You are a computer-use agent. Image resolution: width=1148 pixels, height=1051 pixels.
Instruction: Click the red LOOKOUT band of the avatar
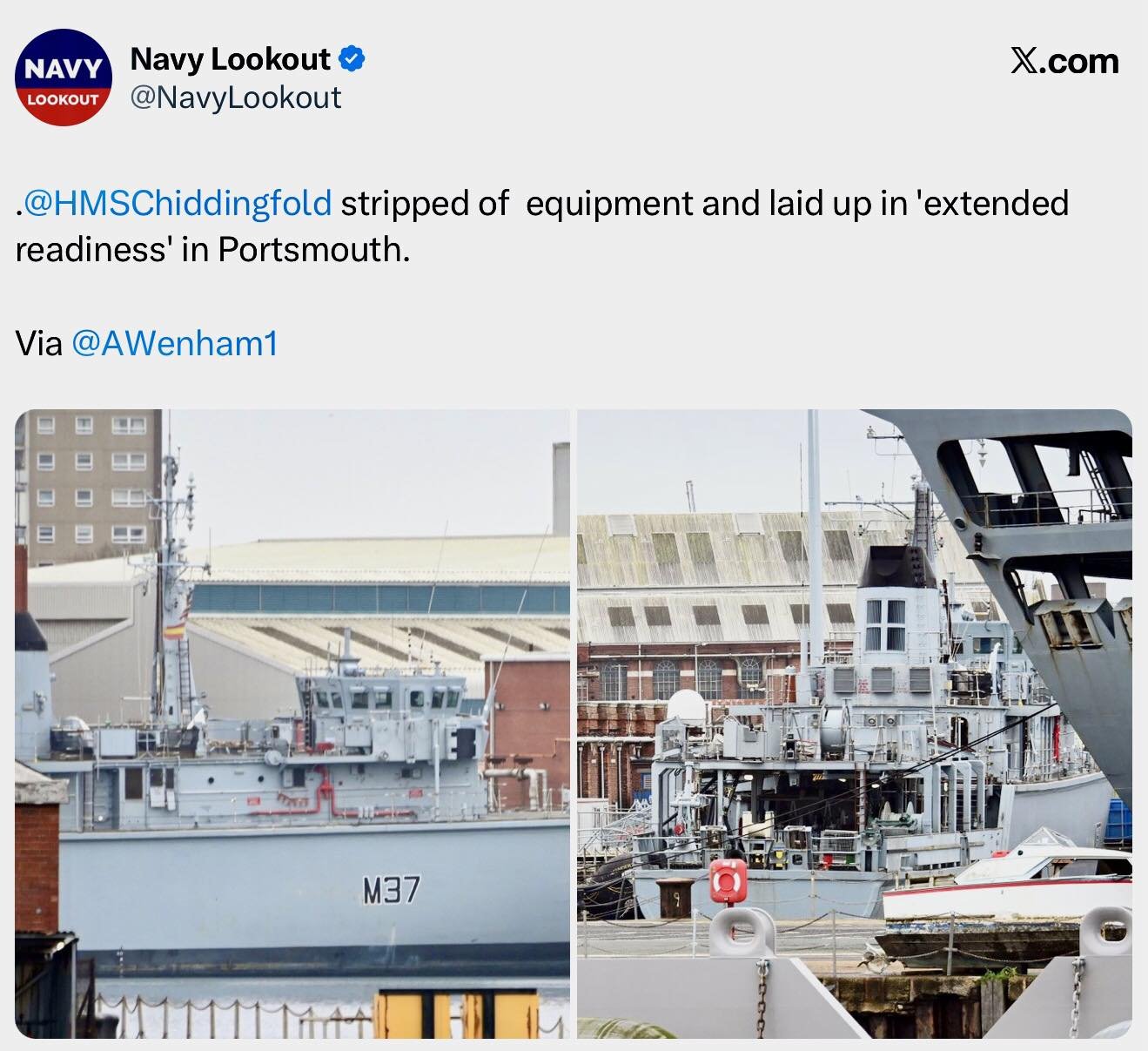point(64,101)
